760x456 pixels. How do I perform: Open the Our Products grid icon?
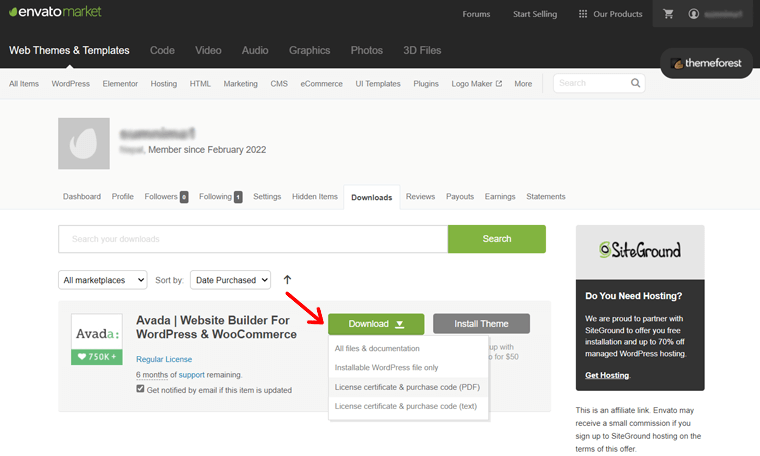(583, 14)
